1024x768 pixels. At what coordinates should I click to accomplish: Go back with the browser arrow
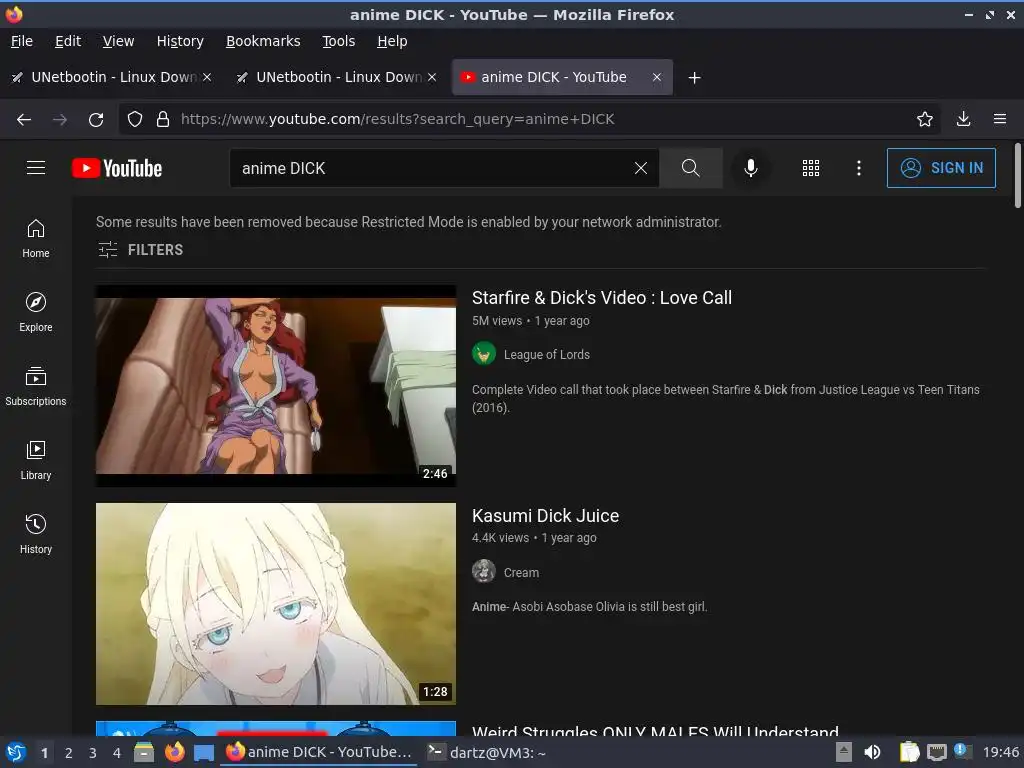coord(24,120)
